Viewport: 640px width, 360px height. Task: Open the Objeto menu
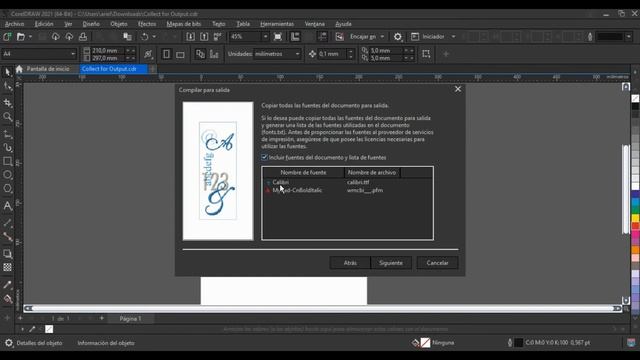coord(119,24)
